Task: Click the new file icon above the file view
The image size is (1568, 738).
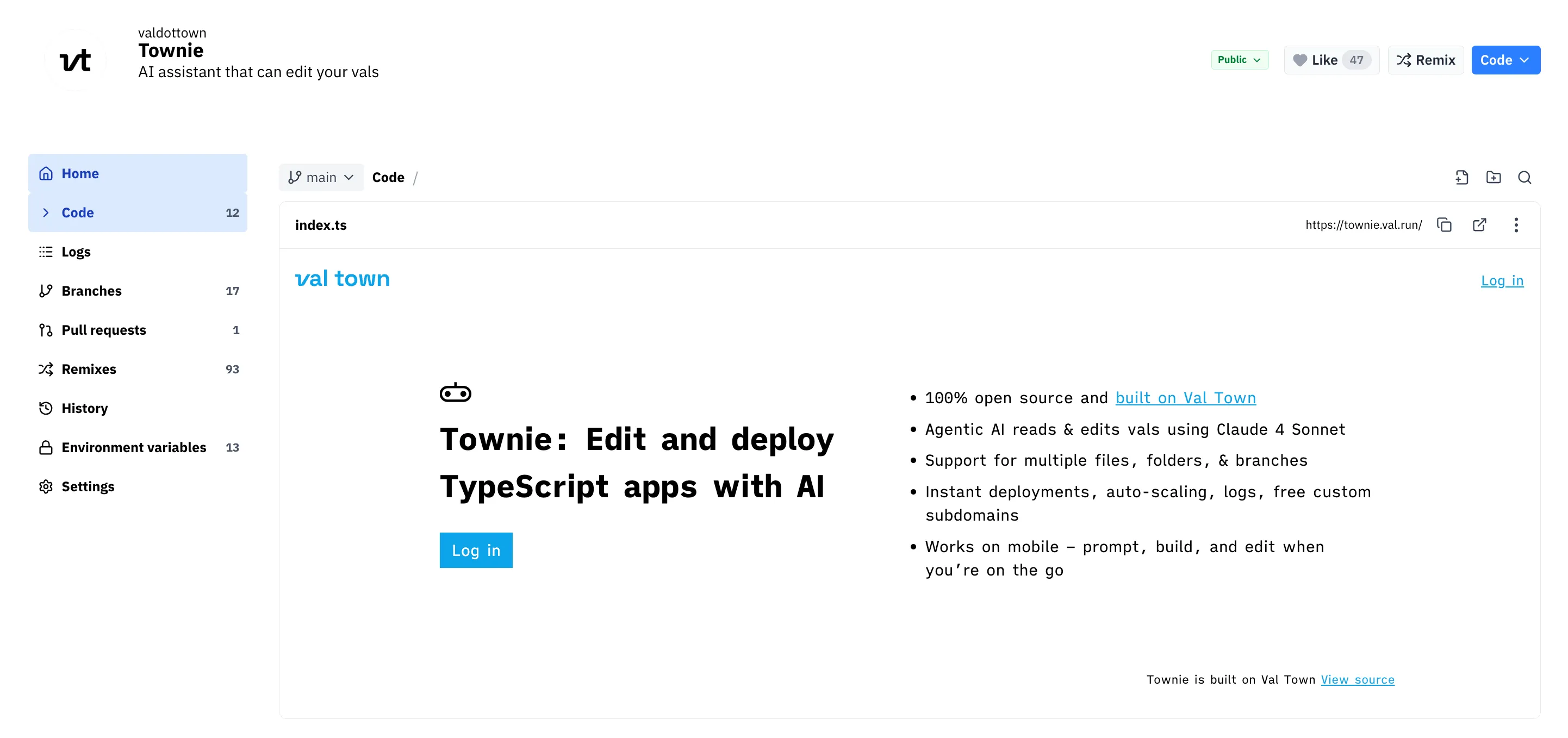Action: (x=1462, y=177)
